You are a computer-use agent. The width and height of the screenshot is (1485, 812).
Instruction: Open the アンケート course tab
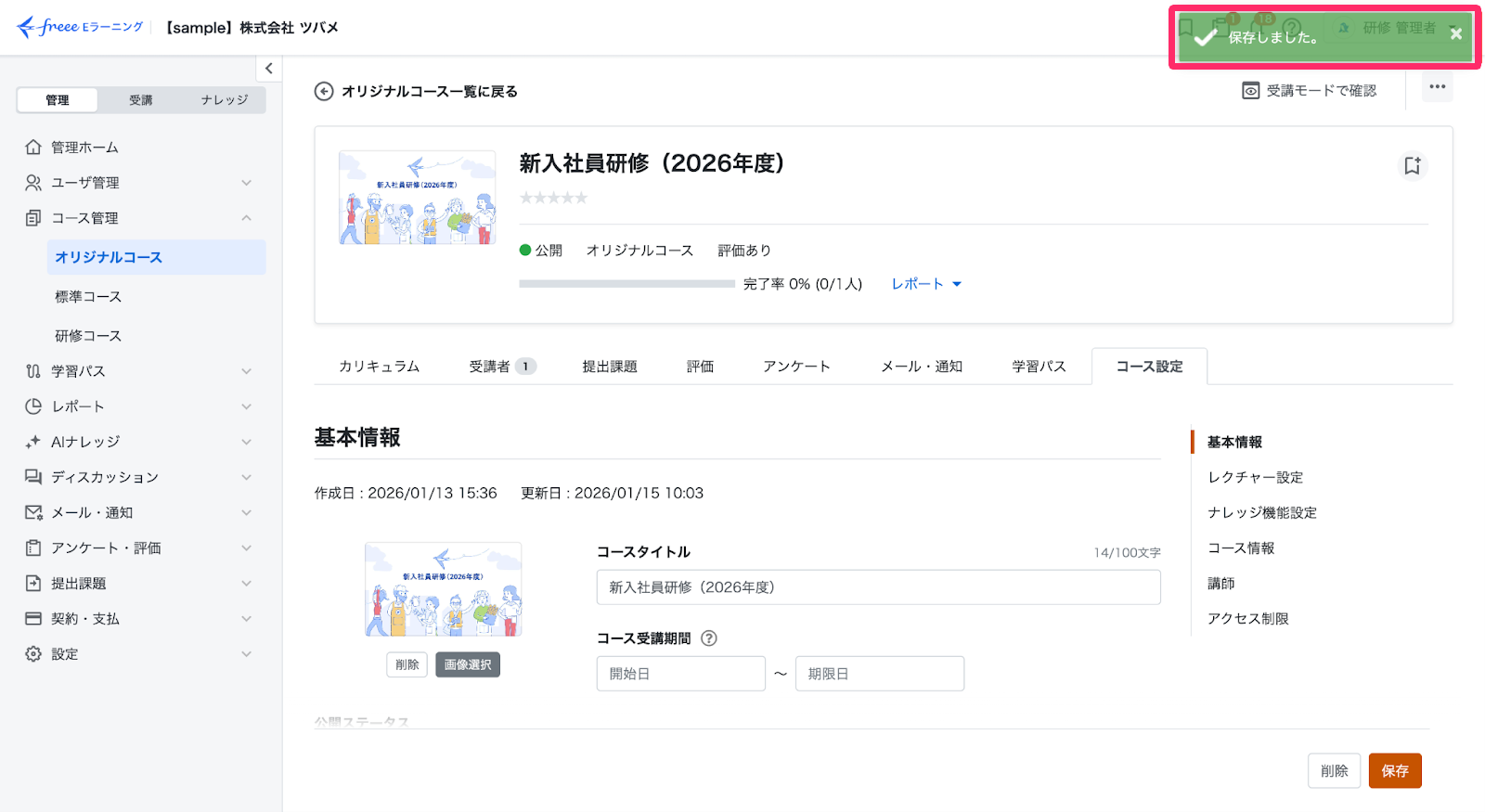[796, 367]
